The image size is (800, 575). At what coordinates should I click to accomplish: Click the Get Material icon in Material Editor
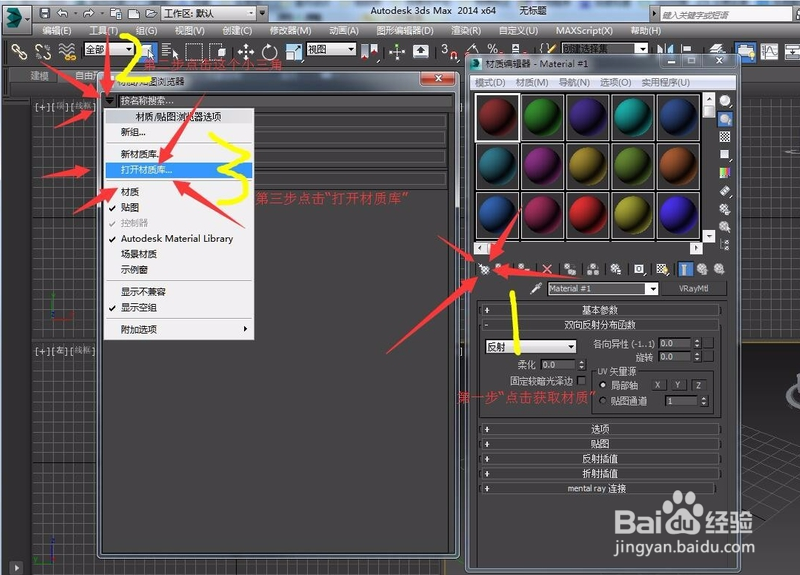484,269
